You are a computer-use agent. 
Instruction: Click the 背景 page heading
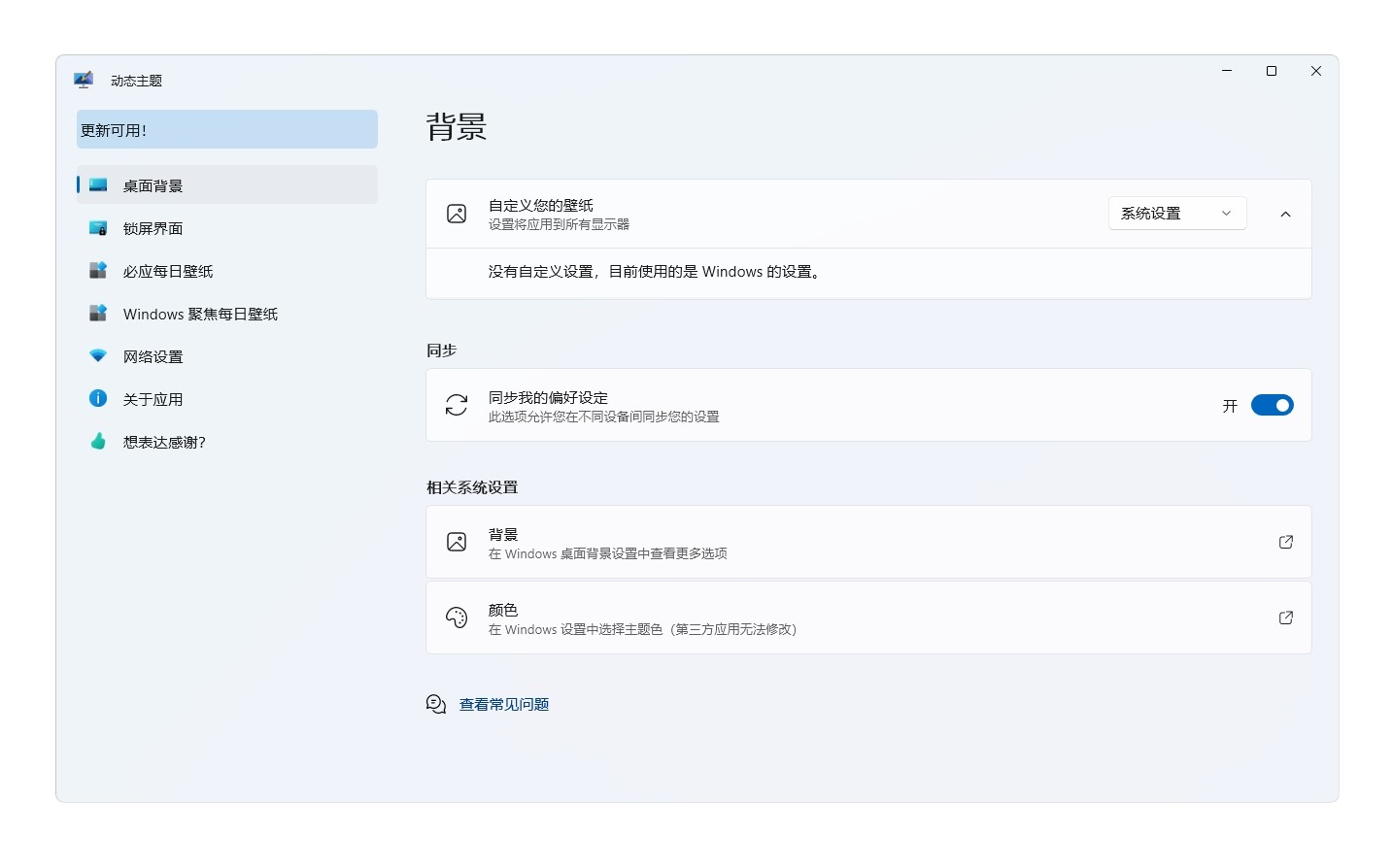pyautogui.click(x=457, y=127)
